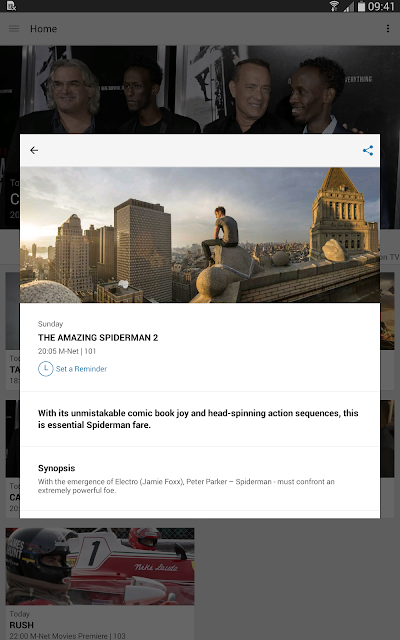Open the RUSH racing car thumbnail
400x640 pixels.
click(x=100, y=566)
